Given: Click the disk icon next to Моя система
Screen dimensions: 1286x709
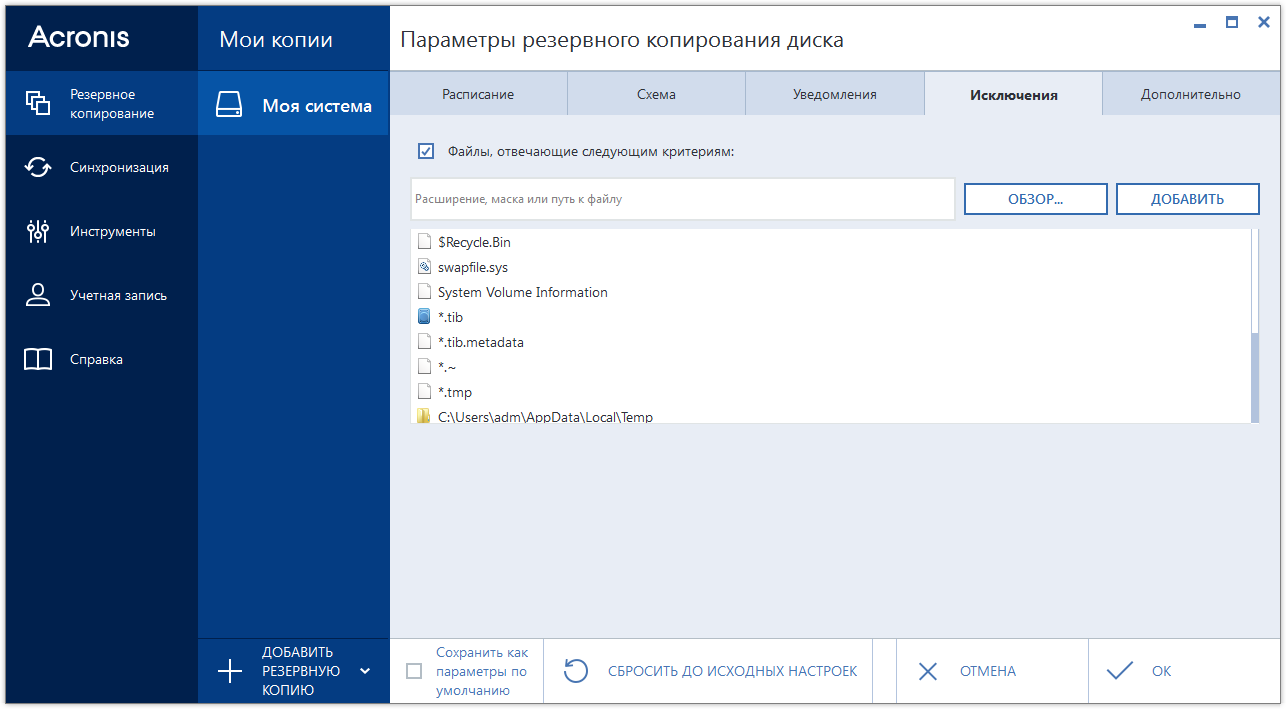Looking at the screenshot, I should [x=229, y=103].
